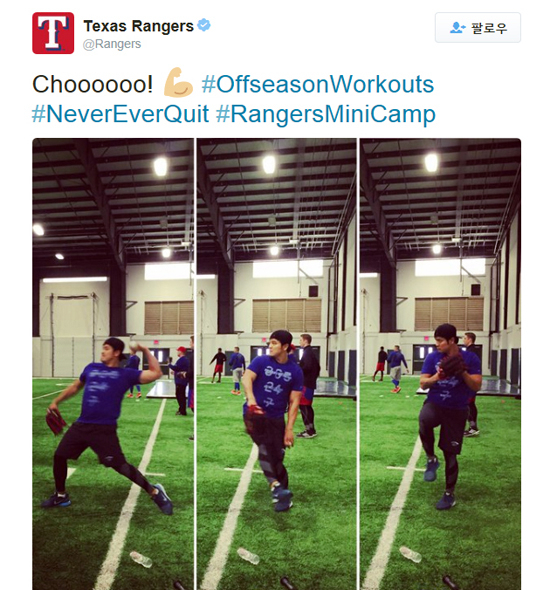View the right photo of player winding up

click(440, 364)
